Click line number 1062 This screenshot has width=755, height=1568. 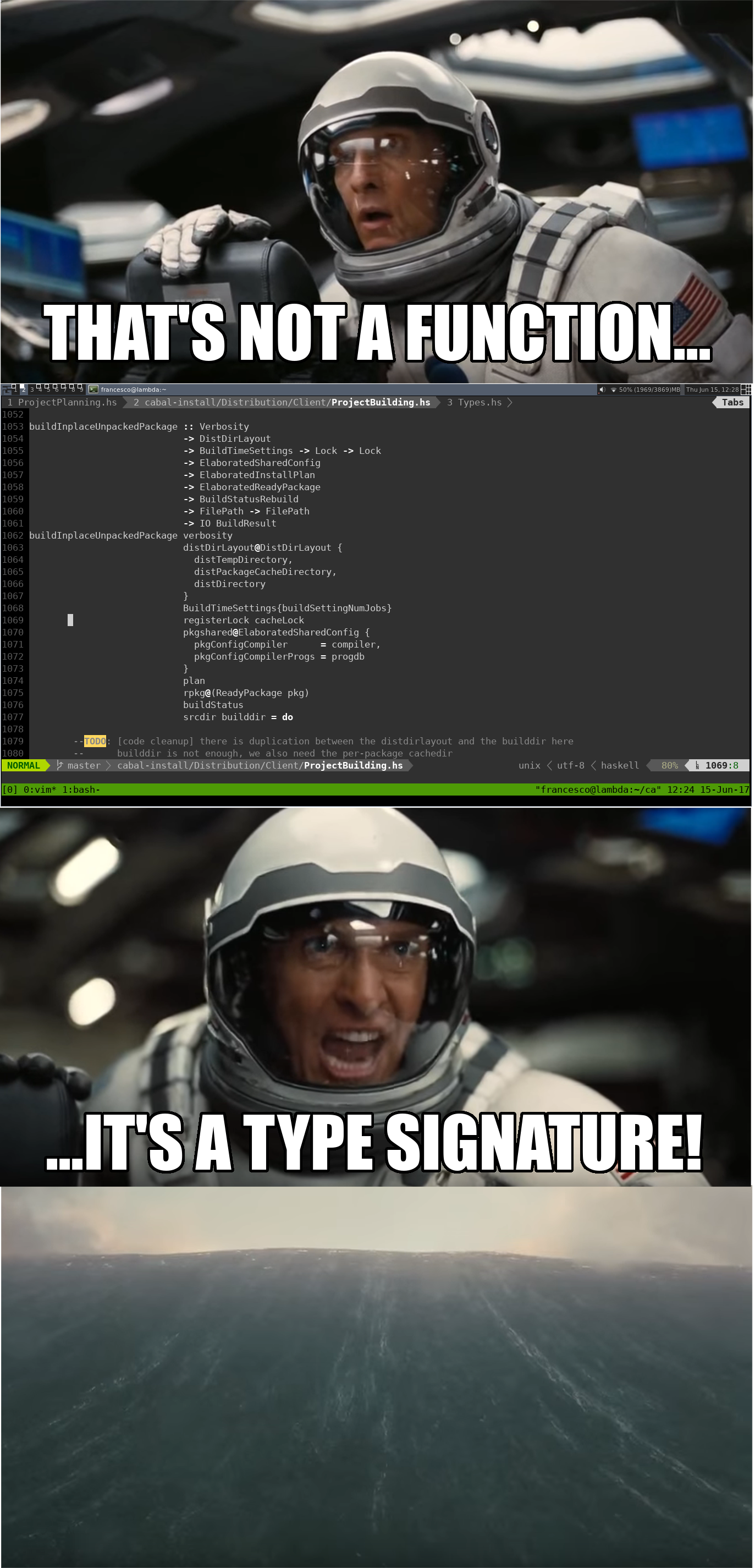13,536
